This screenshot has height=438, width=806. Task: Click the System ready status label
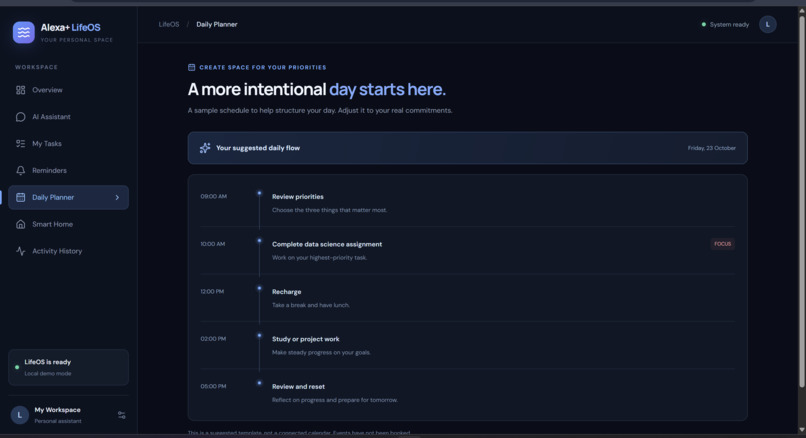pyautogui.click(x=729, y=24)
